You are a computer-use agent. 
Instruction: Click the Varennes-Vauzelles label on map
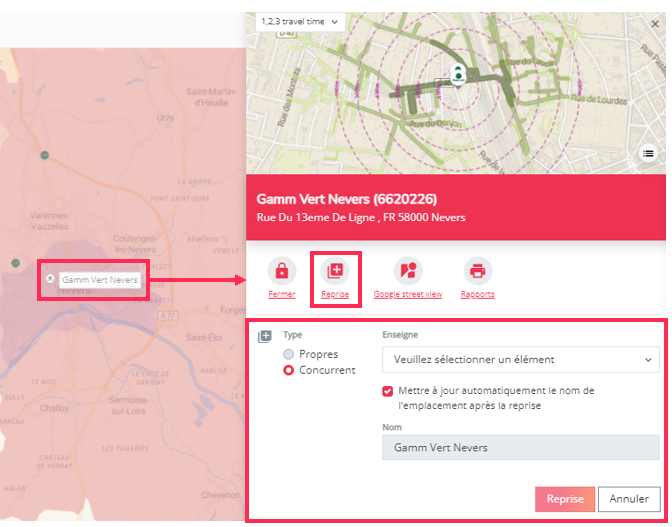49,221
